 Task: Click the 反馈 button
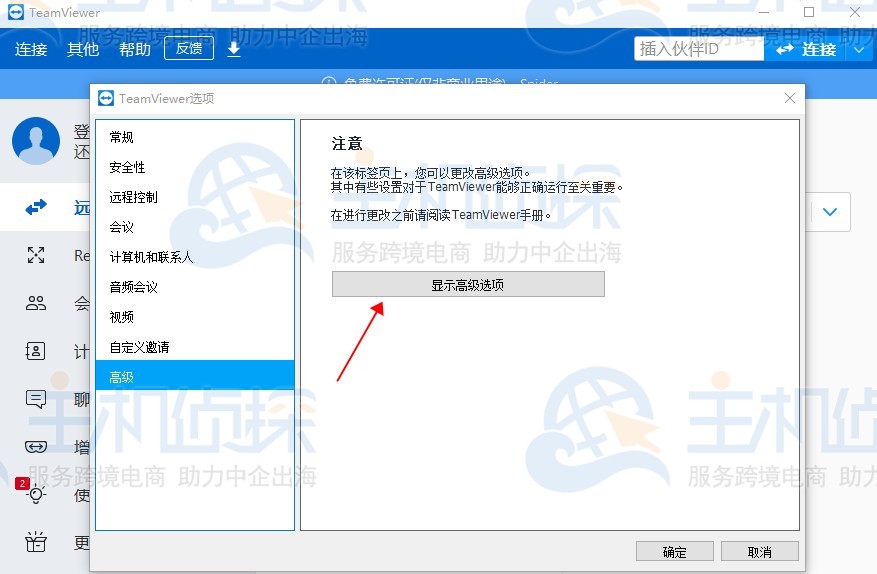(x=189, y=49)
